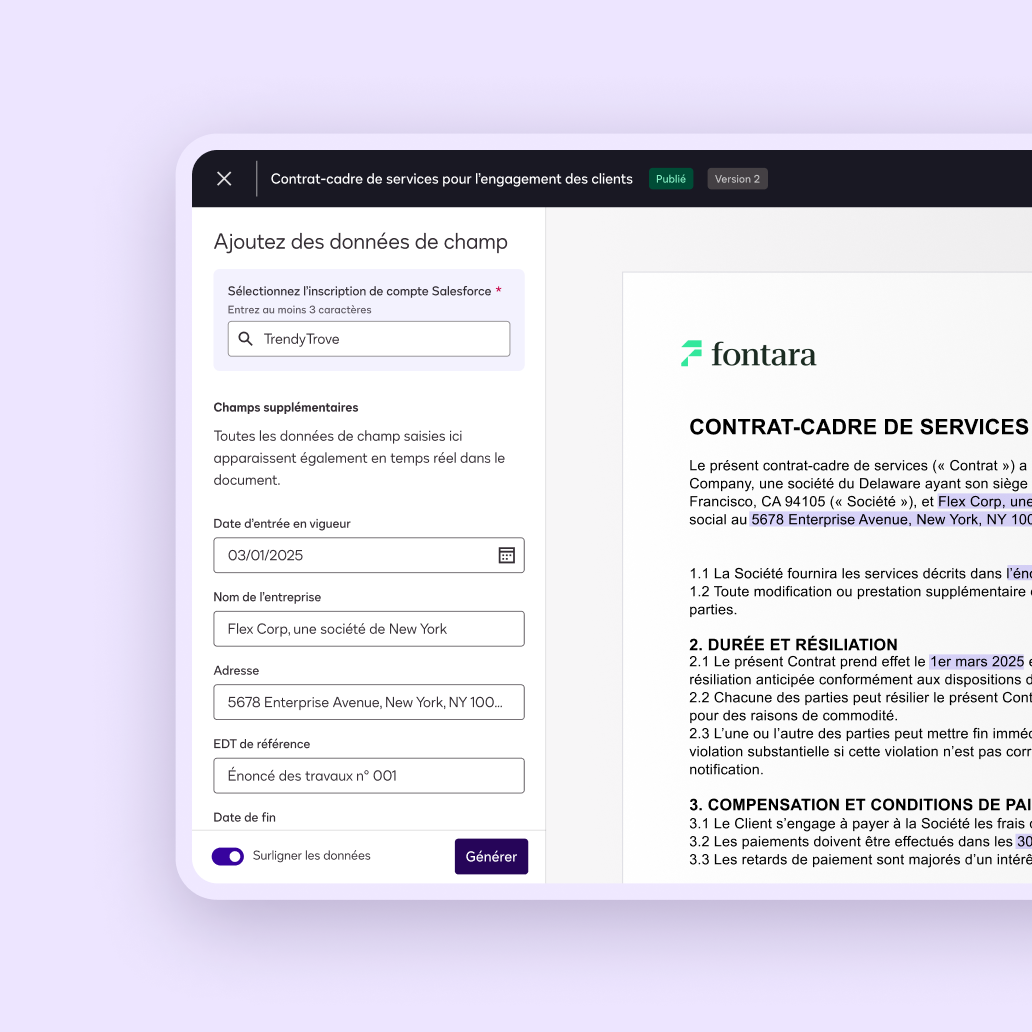Focus the TrendyTrove Salesforce account search field
Image resolution: width=1032 pixels, height=1032 pixels.
[369, 339]
